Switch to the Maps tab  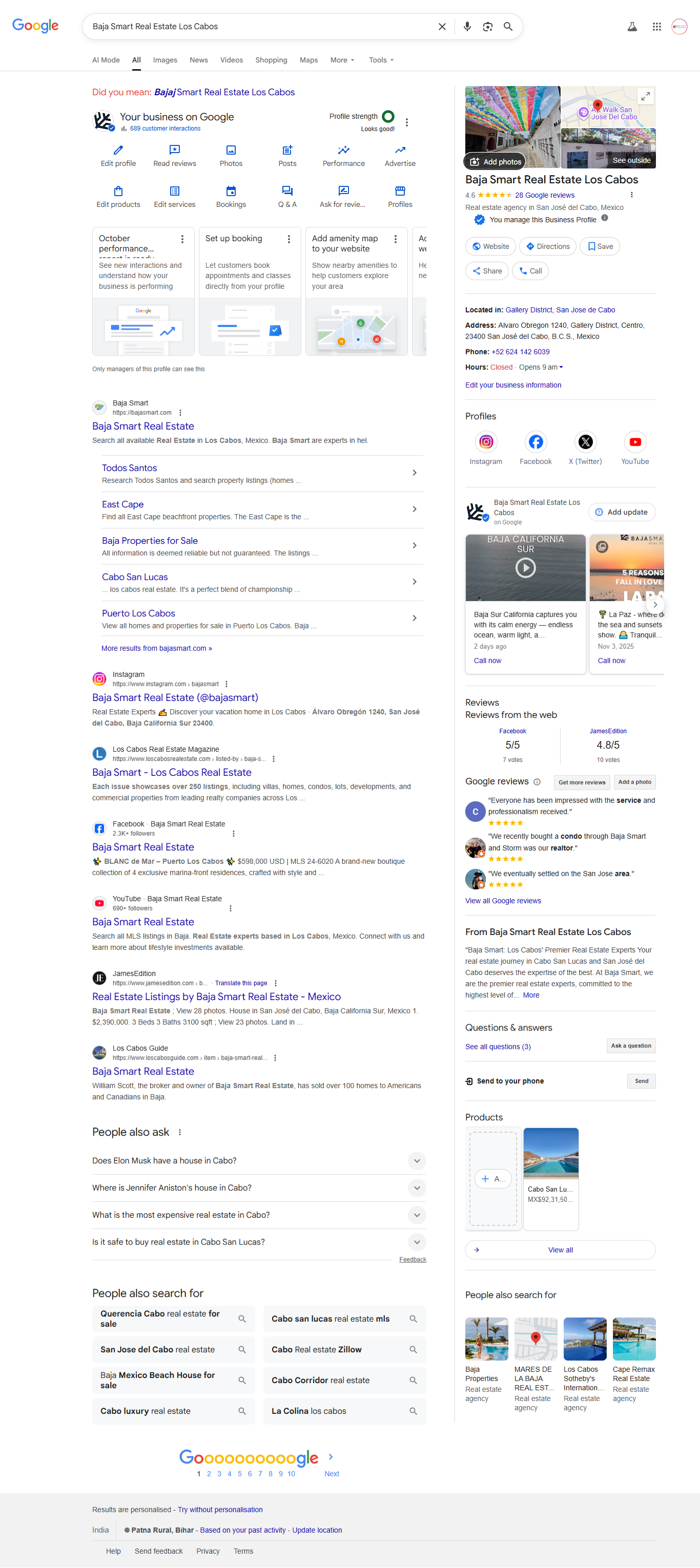click(308, 60)
